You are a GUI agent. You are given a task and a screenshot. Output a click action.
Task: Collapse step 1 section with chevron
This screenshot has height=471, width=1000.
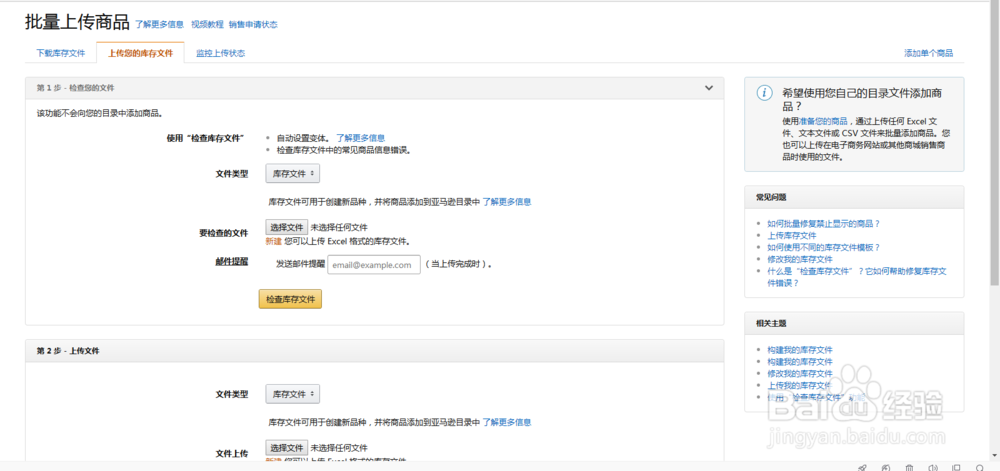tap(709, 88)
